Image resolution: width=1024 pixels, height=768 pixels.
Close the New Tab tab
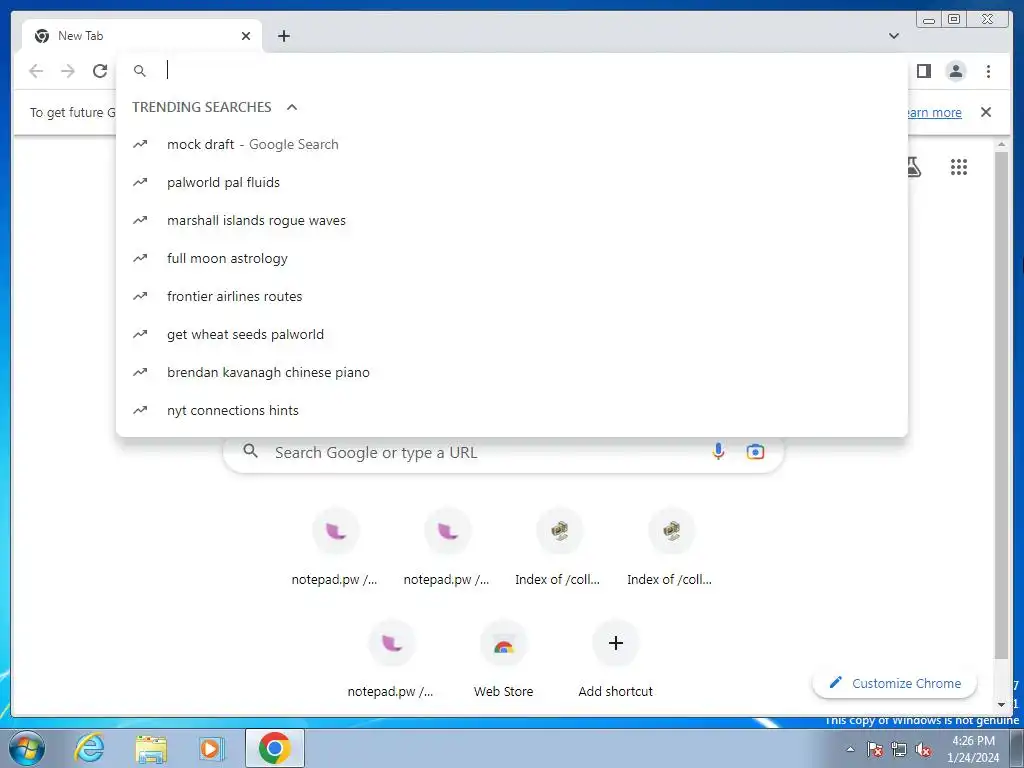click(x=246, y=36)
